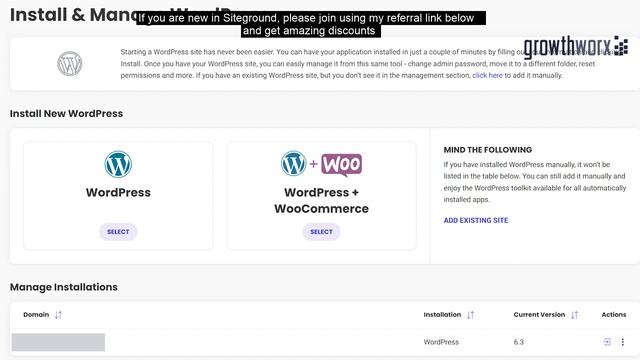Sort by Installation column arrows
The height and width of the screenshot is (360, 640).
(471, 315)
